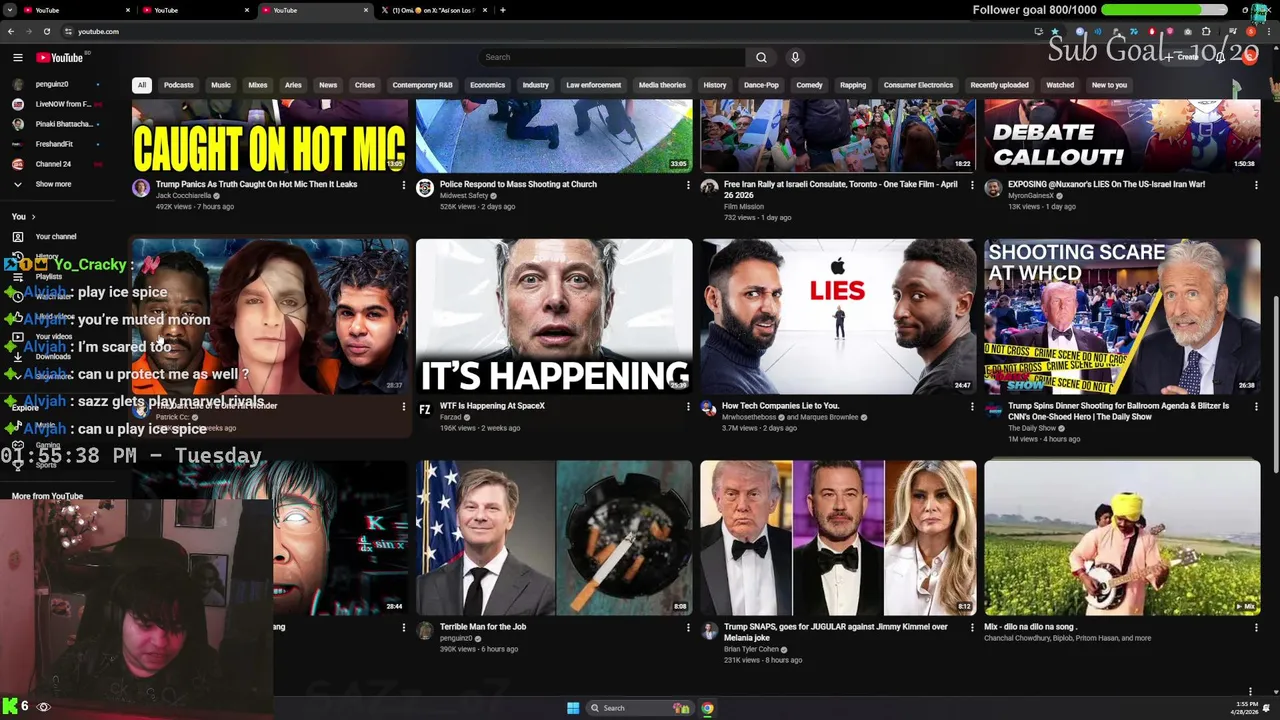Image resolution: width=1280 pixels, height=720 pixels.
Task: Open the banjo player in field thumbnail
Action: click(1122, 537)
